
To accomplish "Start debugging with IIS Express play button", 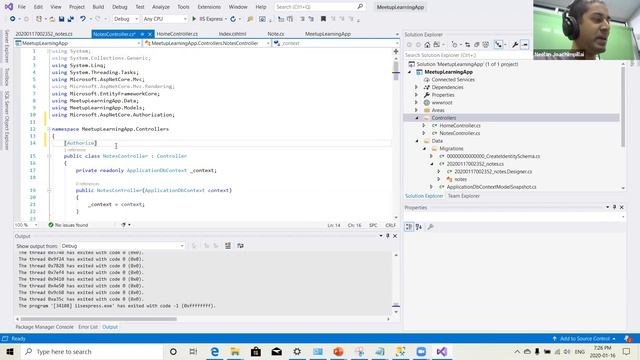I will click(194, 19).
